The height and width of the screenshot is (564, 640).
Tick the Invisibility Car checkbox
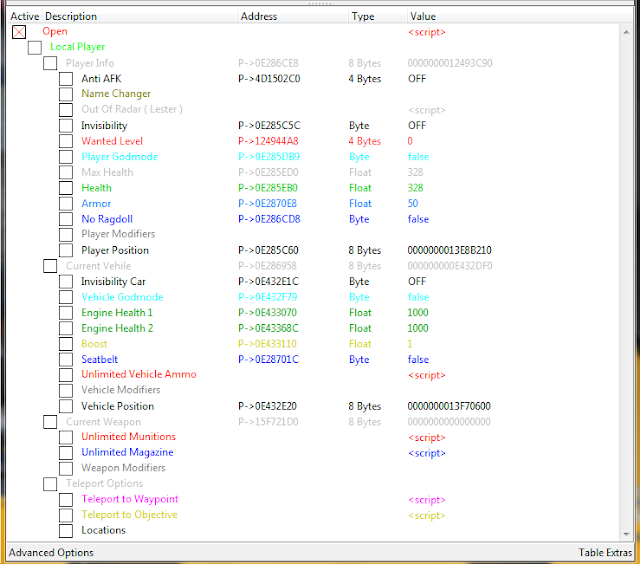coord(66,282)
